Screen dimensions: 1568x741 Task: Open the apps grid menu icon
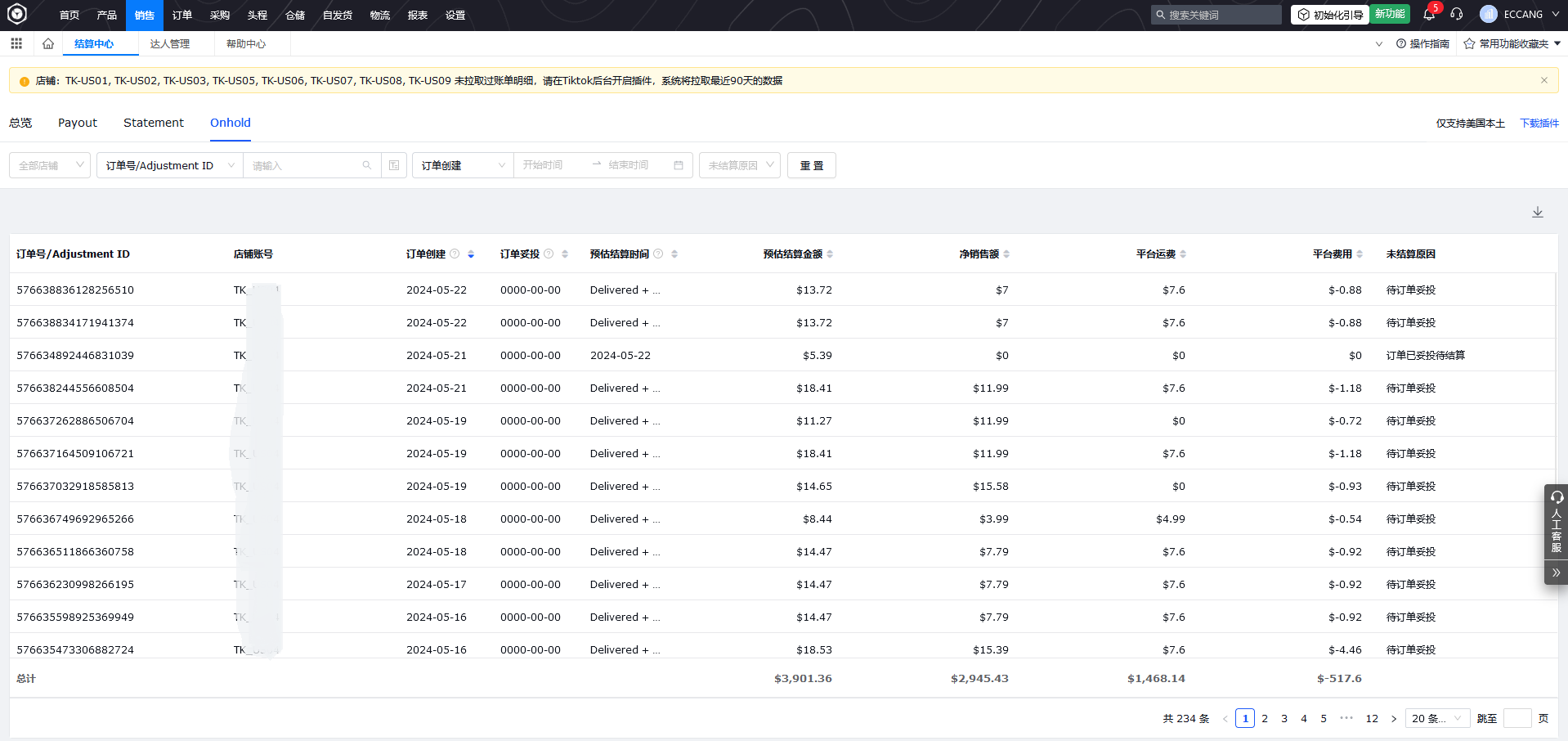[x=16, y=43]
